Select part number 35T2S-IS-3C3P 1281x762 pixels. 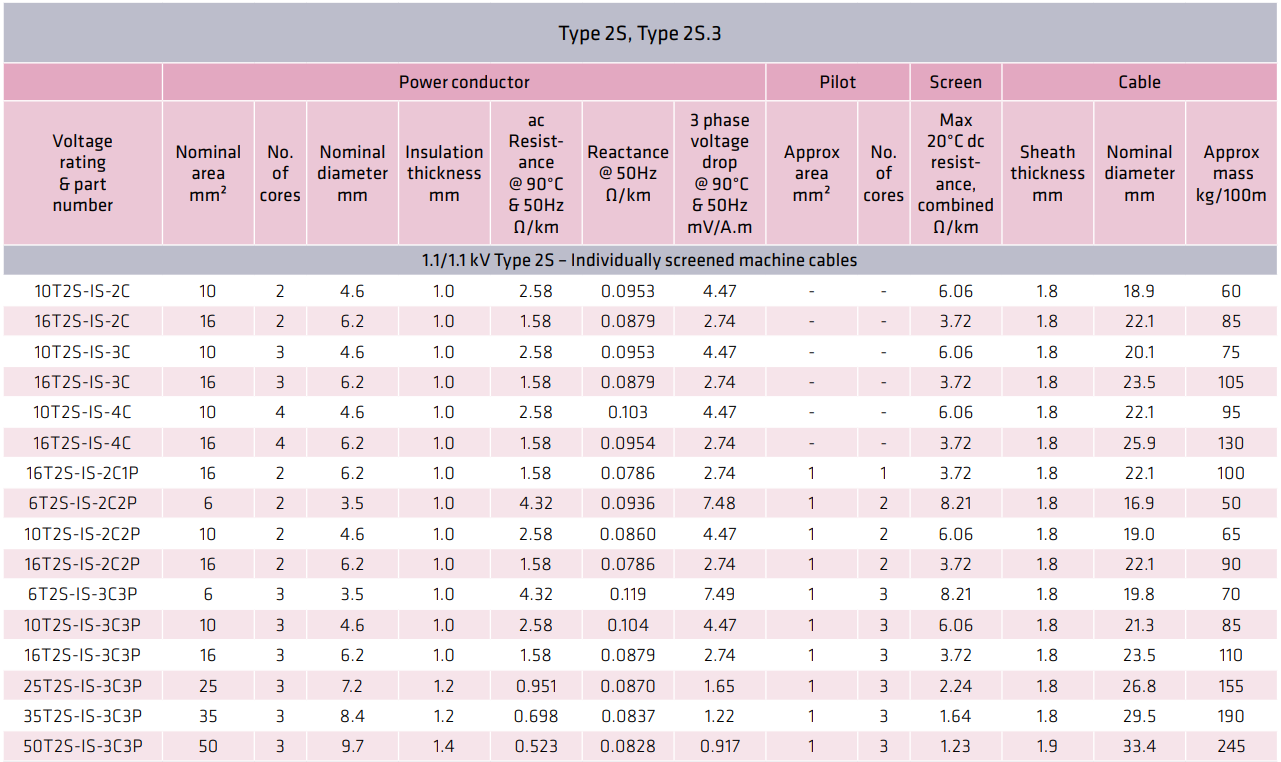tap(83, 716)
